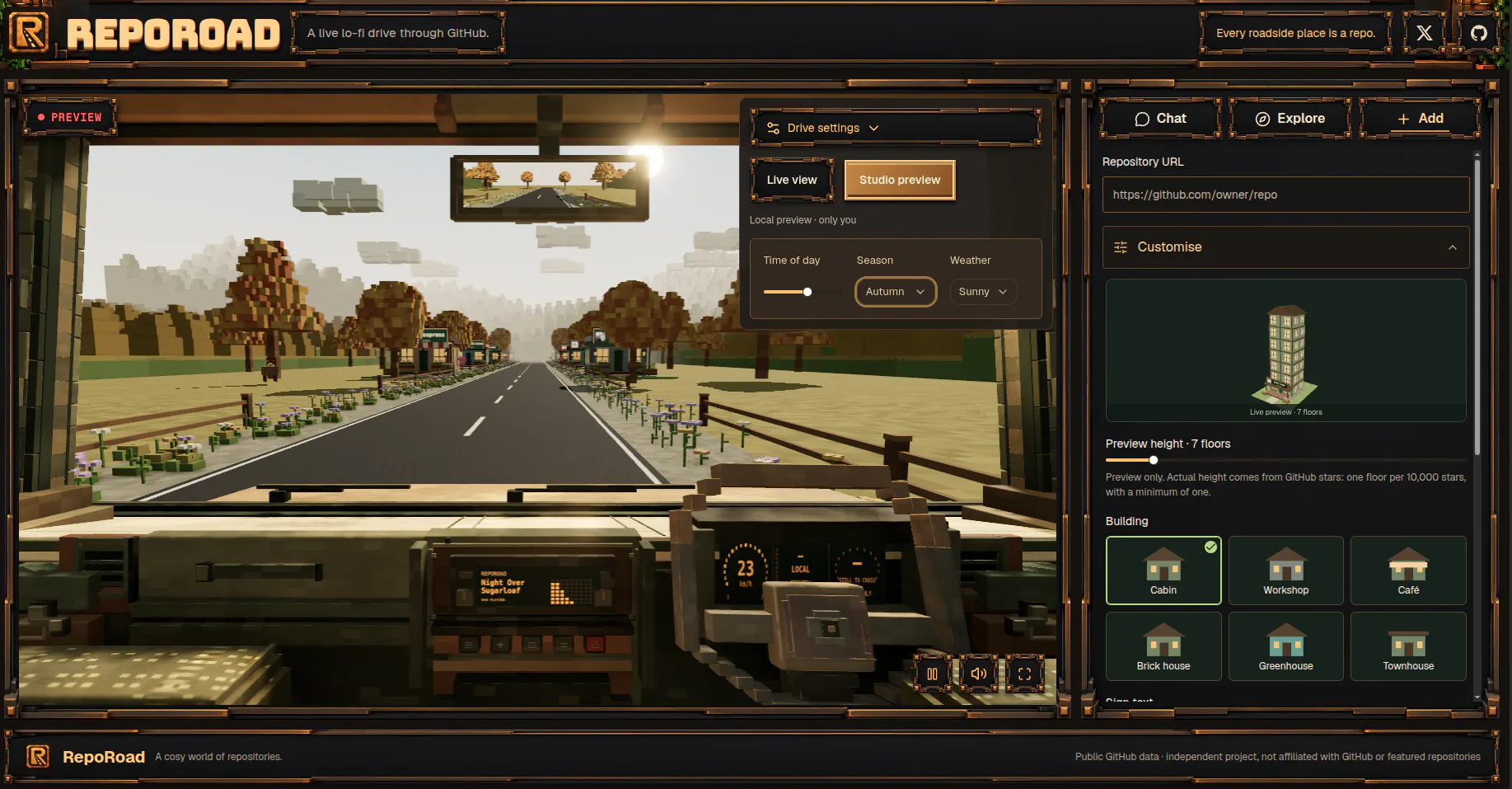Click the Repository URL input field

coord(1285,195)
